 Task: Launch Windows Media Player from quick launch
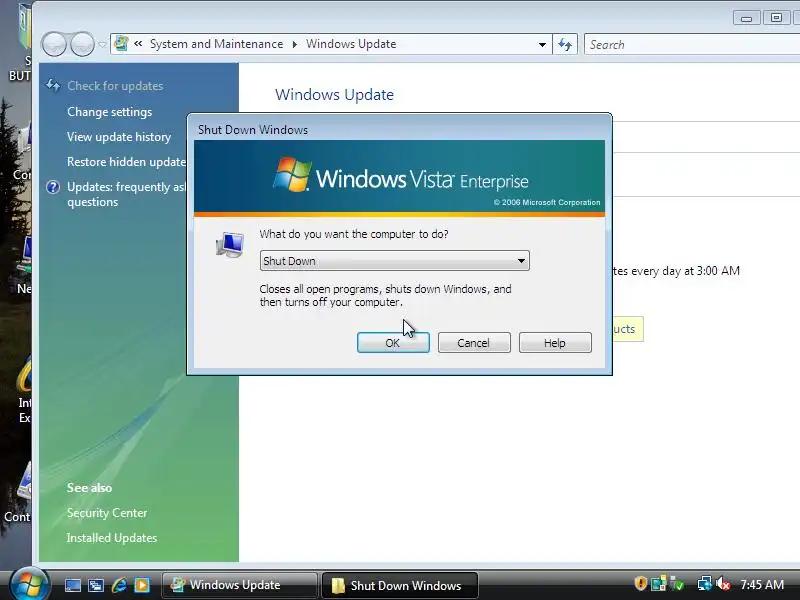pyautogui.click(x=142, y=585)
